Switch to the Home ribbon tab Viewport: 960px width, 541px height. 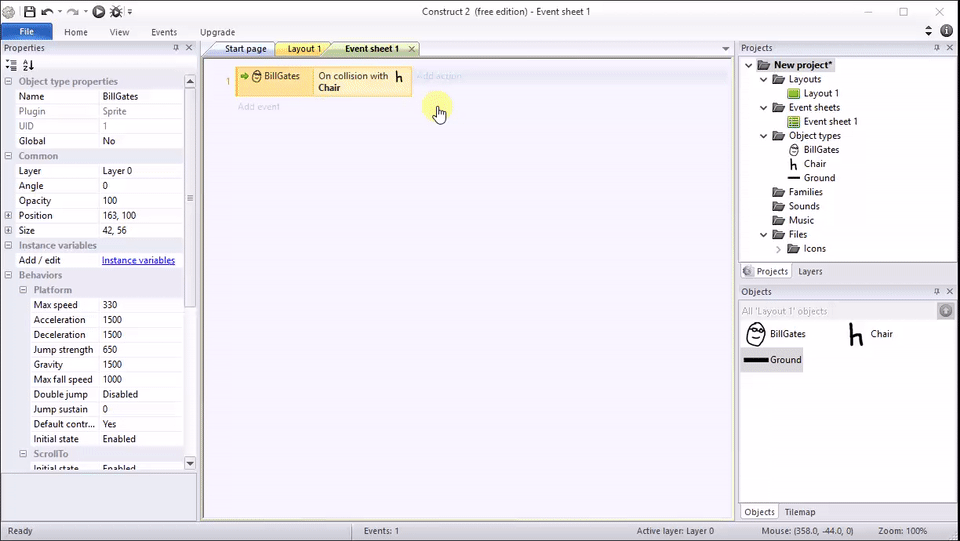tap(76, 32)
